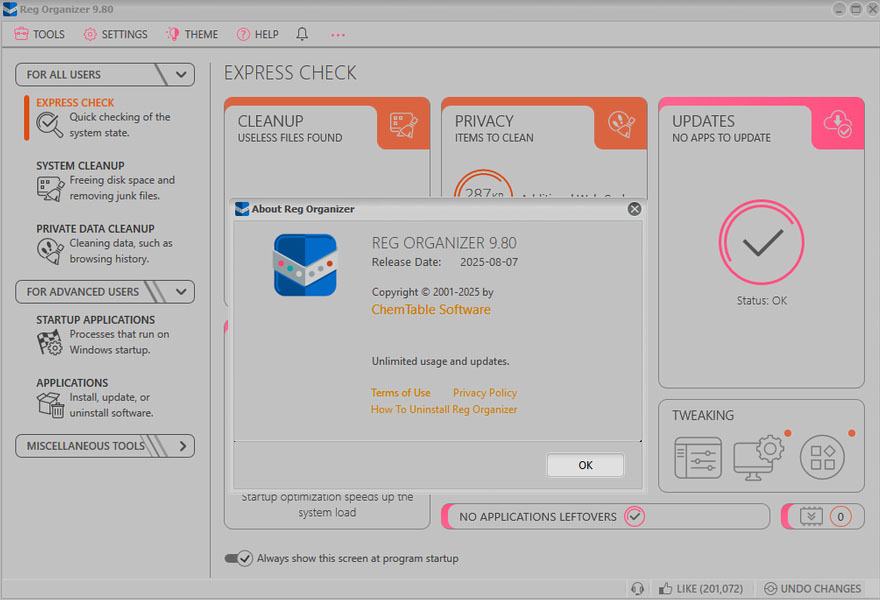This screenshot has height=600, width=880.
Task: Click the support headset icon in status bar
Action: (x=637, y=588)
